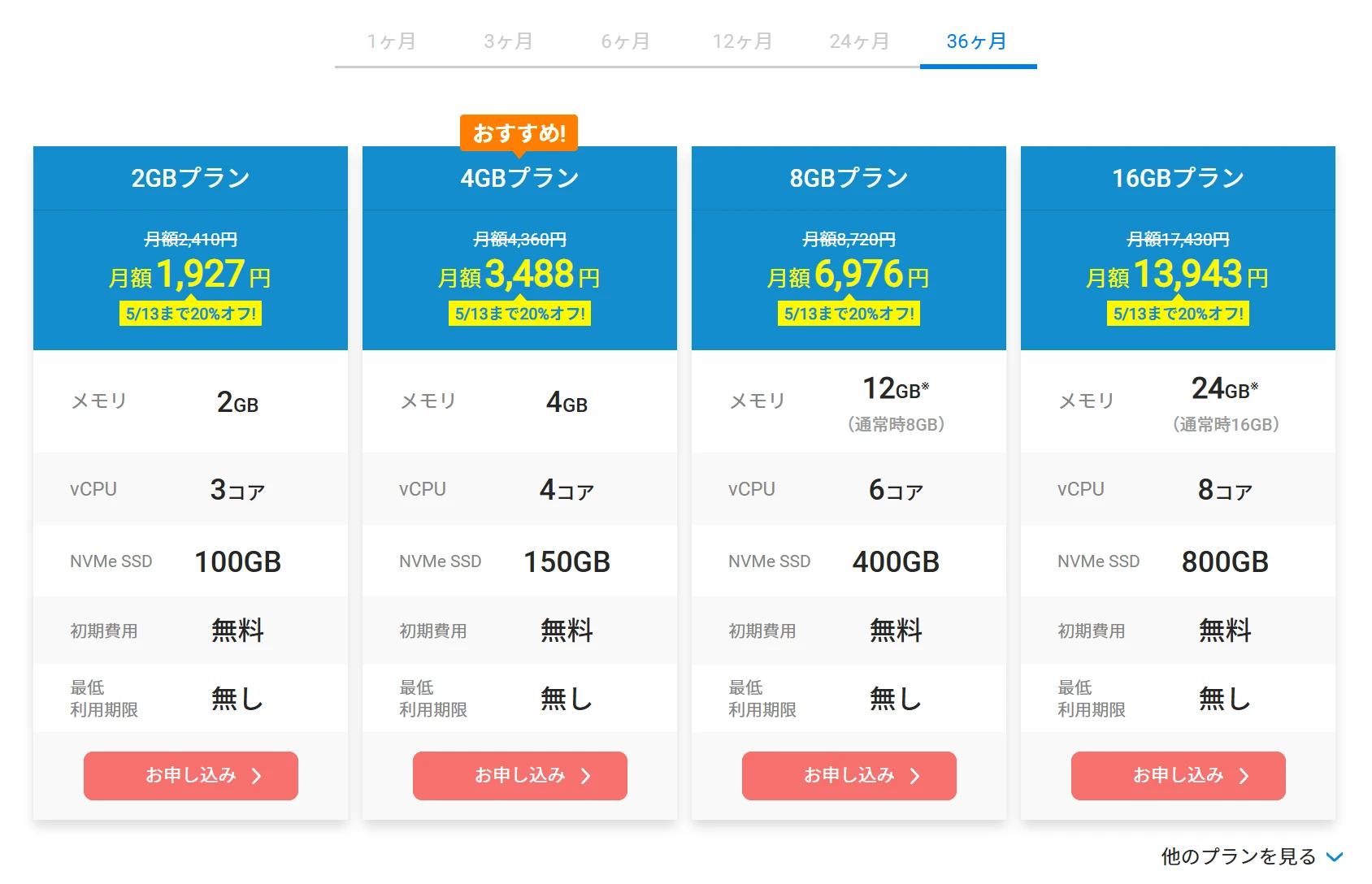This screenshot has height=884, width=1372.
Task: Click the 12GB memory value
Action: pos(896,389)
